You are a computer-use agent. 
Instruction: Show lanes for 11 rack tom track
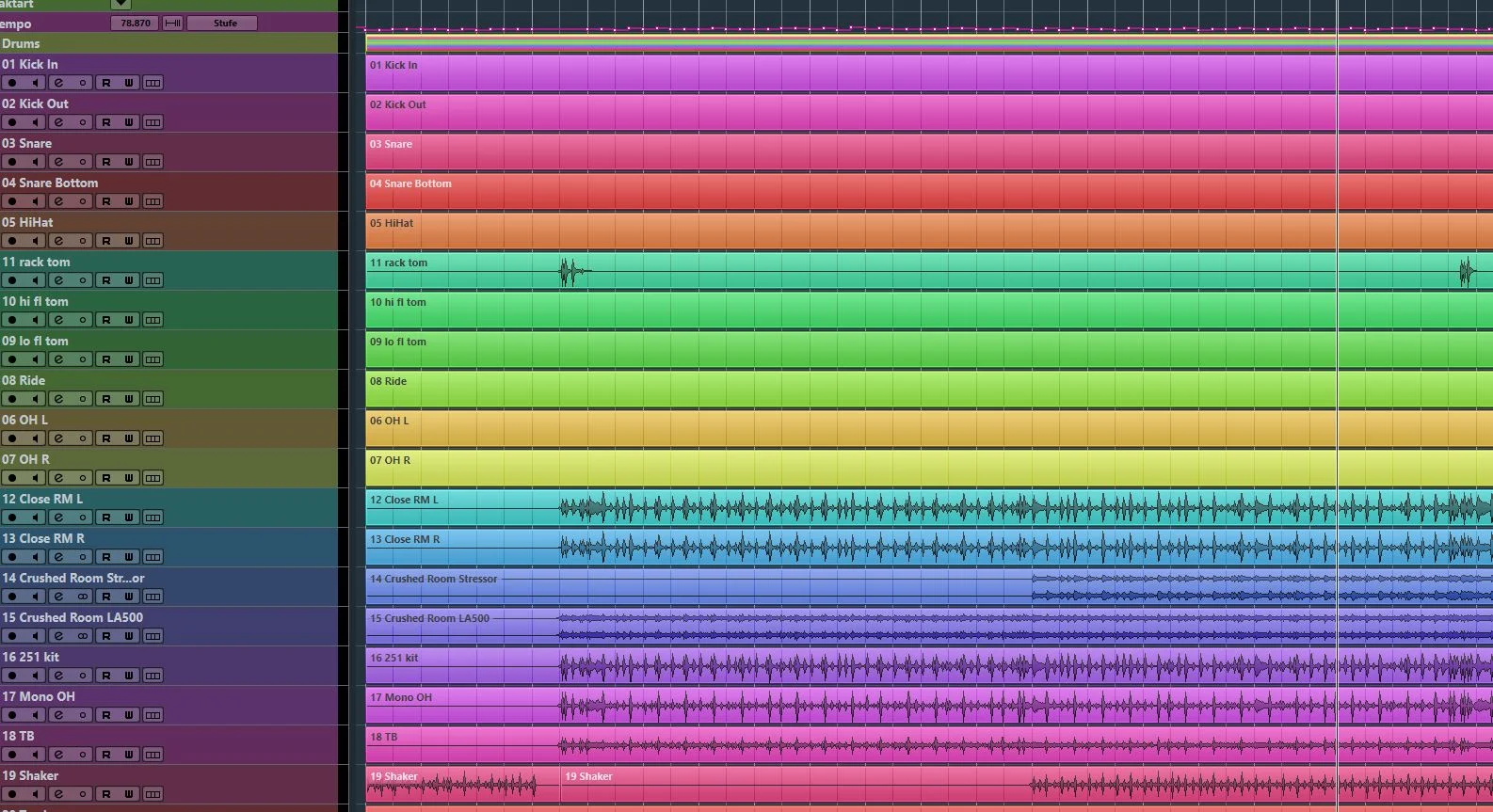point(153,280)
